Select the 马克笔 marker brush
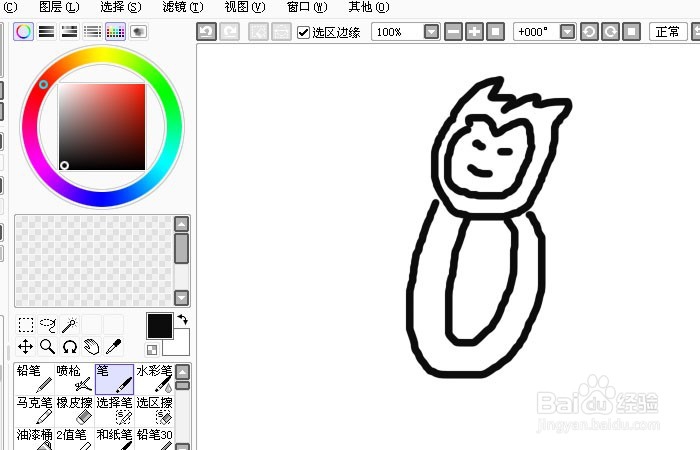This screenshot has width=700, height=450. click(34, 411)
